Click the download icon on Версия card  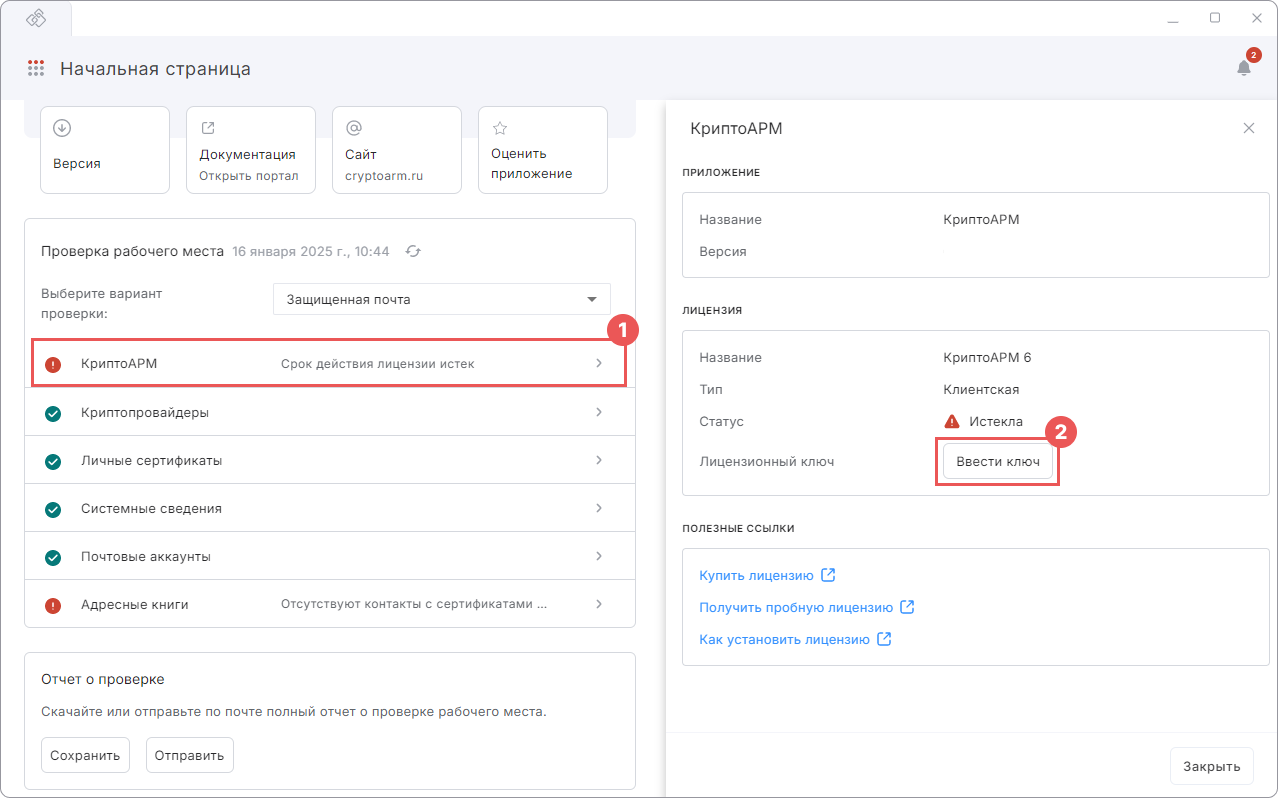tap(62, 128)
